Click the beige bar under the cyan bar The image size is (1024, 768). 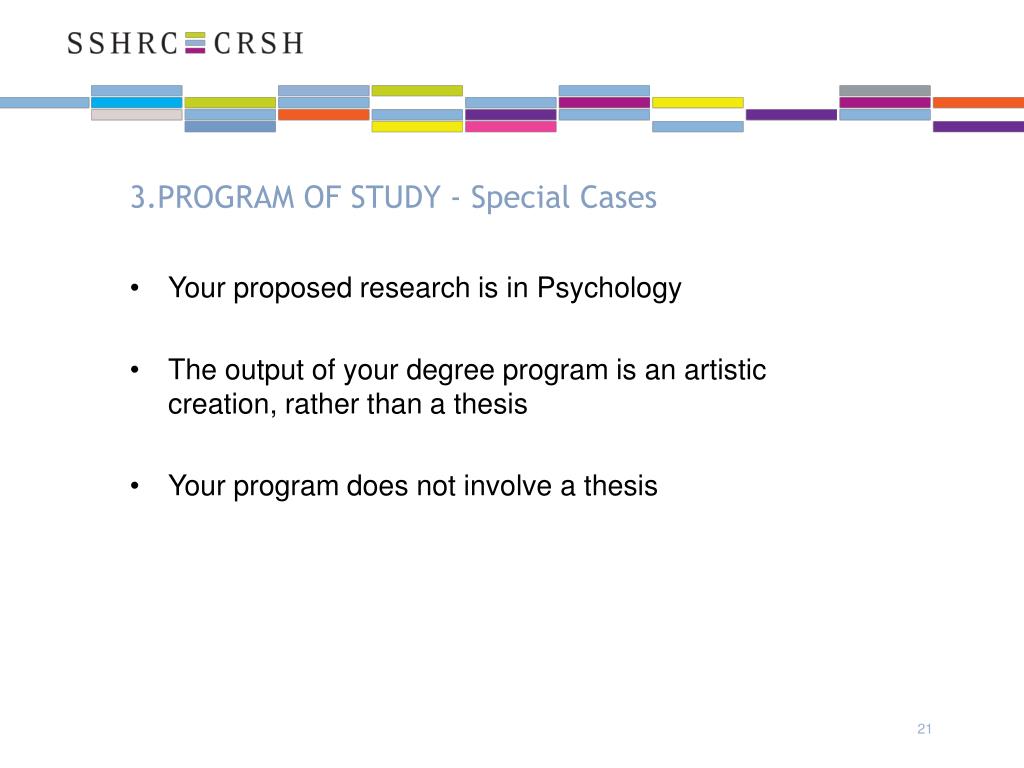(136, 115)
